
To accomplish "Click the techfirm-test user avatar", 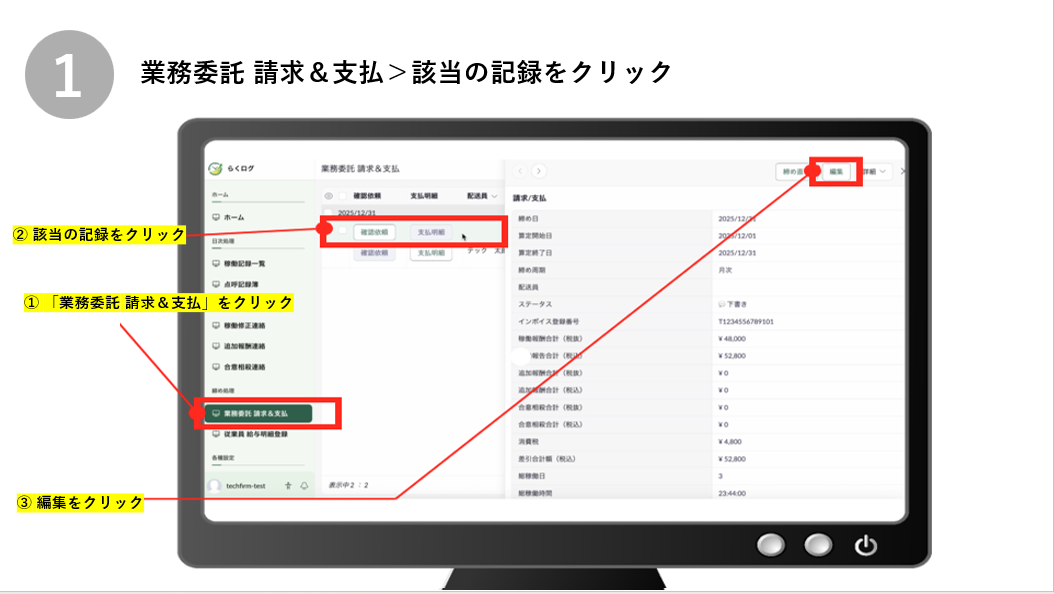I will [x=214, y=485].
